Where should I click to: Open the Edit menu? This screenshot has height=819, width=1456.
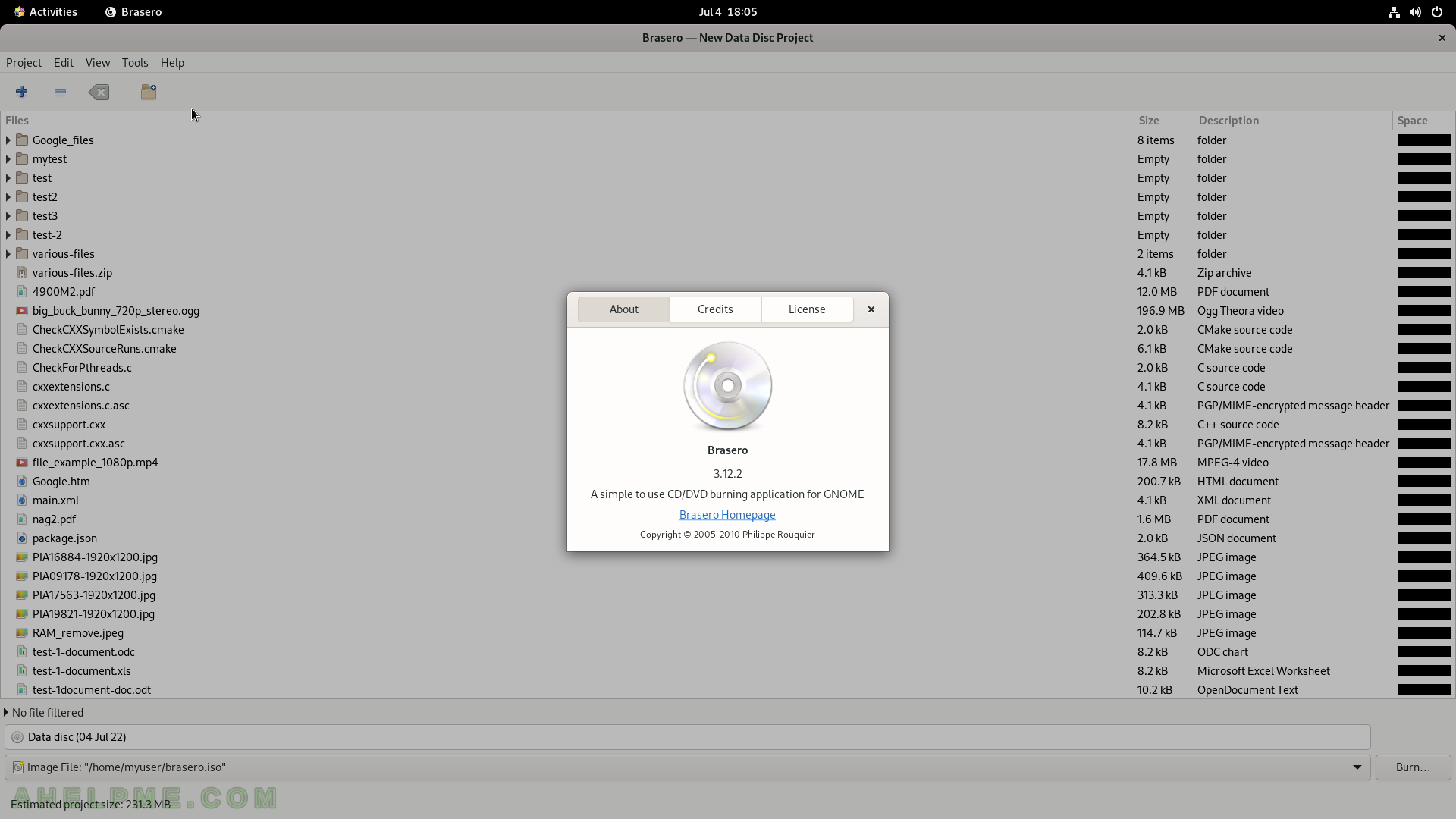[64, 62]
